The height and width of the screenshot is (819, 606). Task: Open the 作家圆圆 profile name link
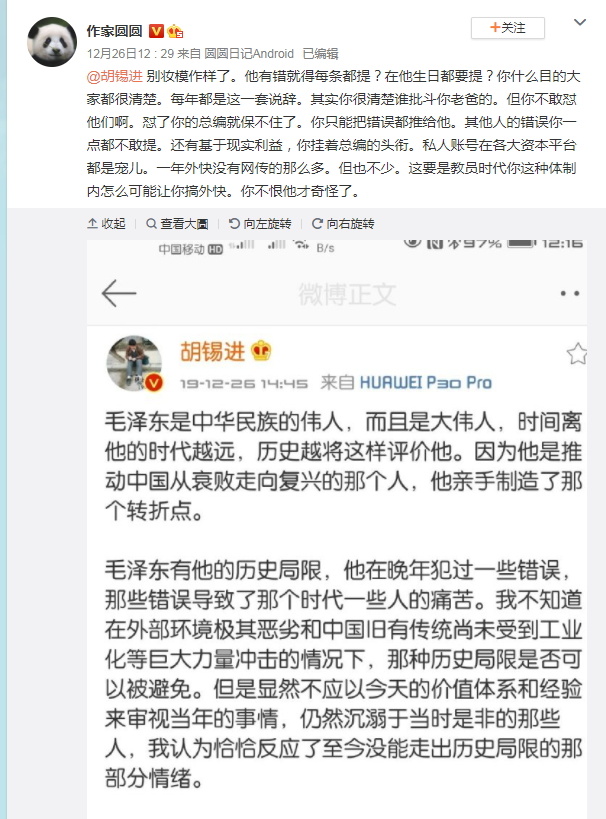tap(114, 31)
